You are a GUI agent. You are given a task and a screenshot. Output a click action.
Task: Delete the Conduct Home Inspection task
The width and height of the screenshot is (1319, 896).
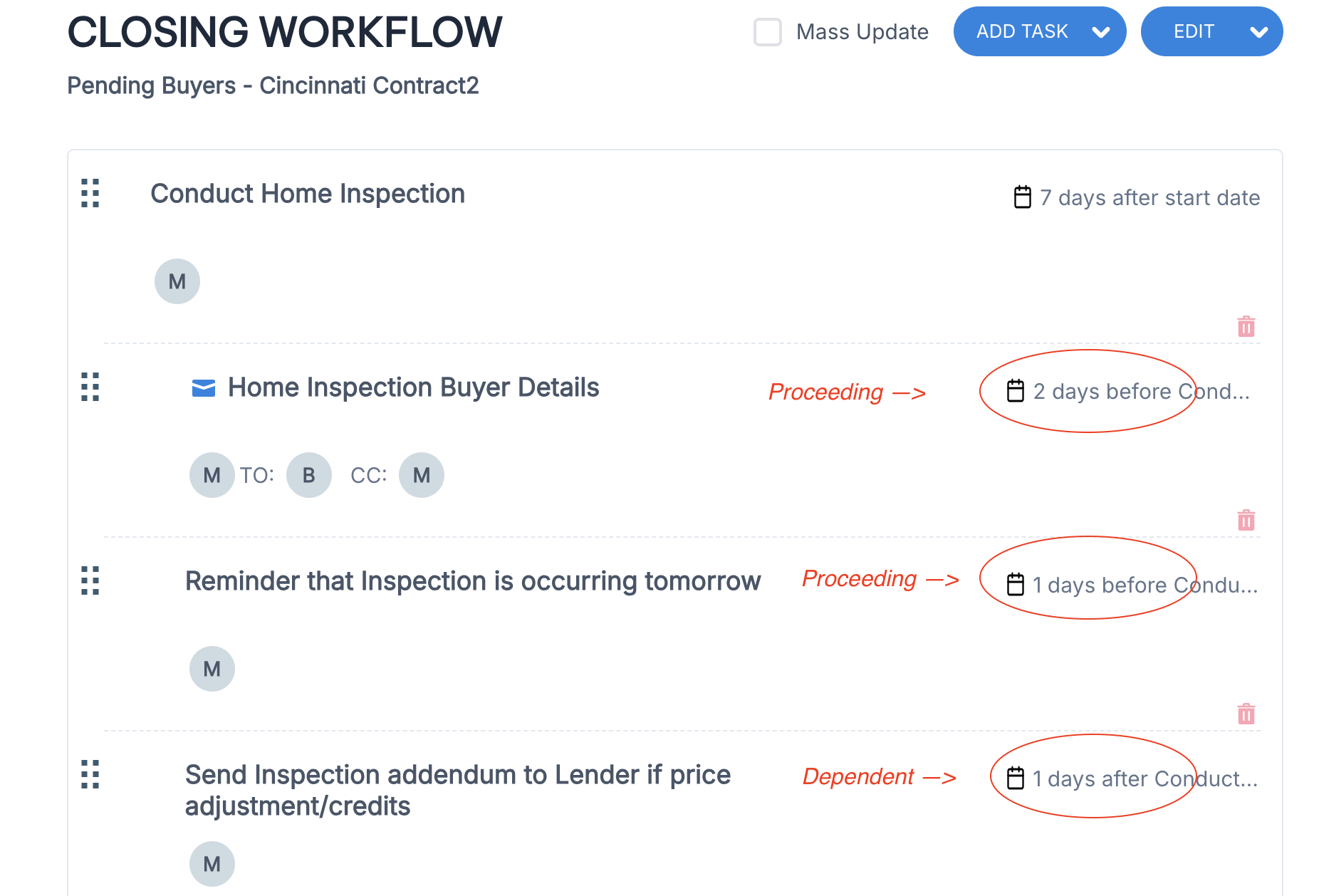[1246, 327]
